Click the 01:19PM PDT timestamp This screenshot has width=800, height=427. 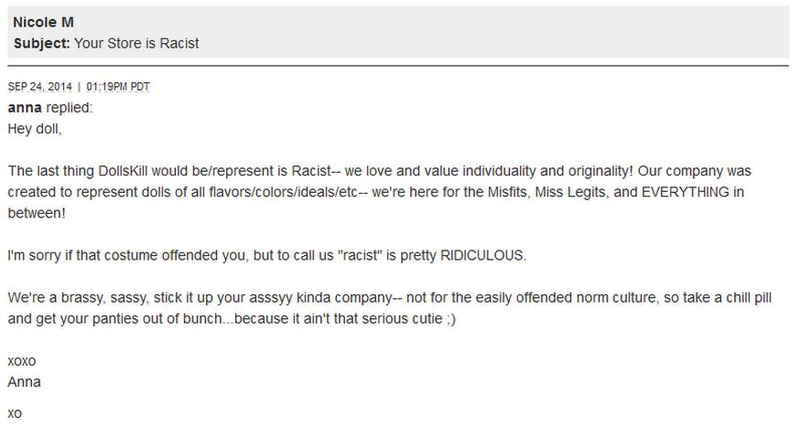118,87
